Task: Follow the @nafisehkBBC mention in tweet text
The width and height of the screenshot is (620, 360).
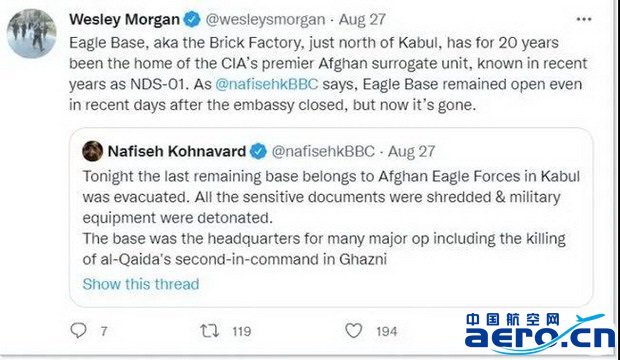Action: (x=267, y=84)
